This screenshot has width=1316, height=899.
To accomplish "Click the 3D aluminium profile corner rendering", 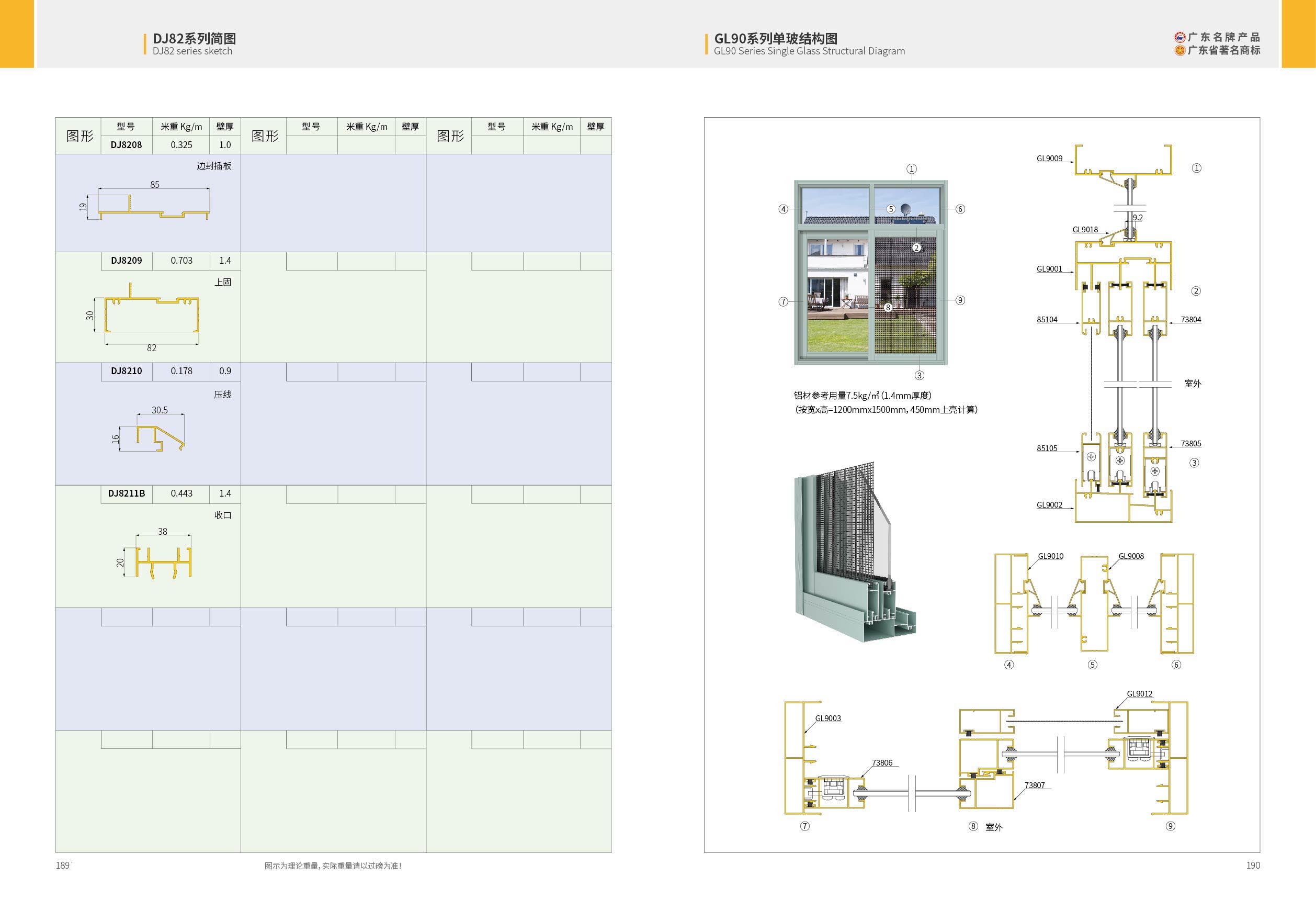I will (x=855, y=552).
